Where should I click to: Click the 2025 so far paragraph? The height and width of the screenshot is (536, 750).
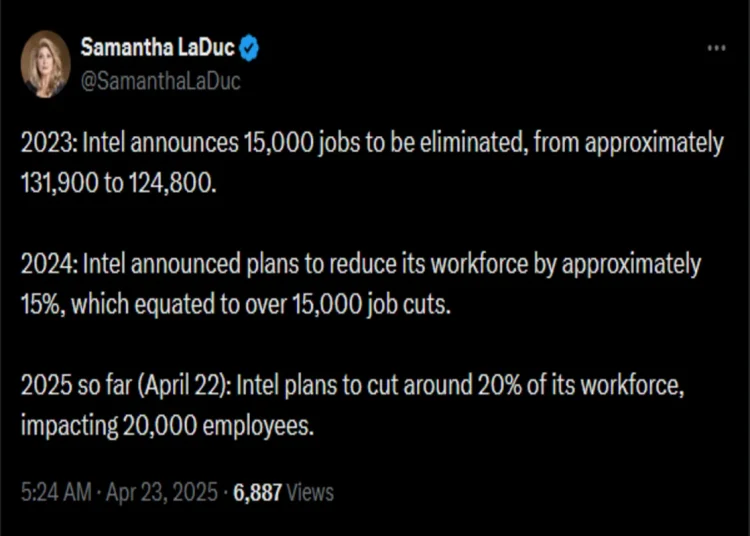point(353,405)
